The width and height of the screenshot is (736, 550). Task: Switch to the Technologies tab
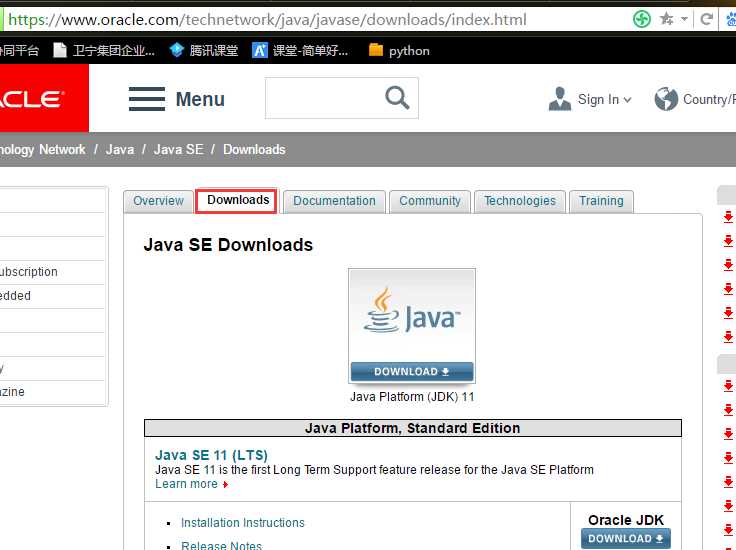click(520, 201)
